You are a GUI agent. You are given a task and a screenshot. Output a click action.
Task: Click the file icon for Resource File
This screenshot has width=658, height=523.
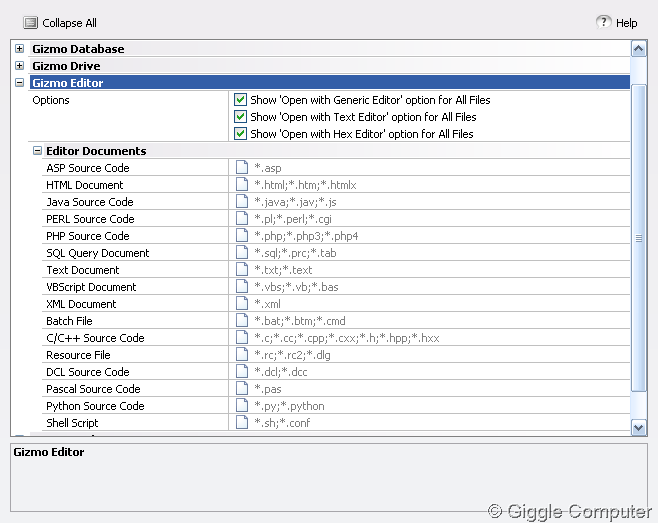[242, 354]
